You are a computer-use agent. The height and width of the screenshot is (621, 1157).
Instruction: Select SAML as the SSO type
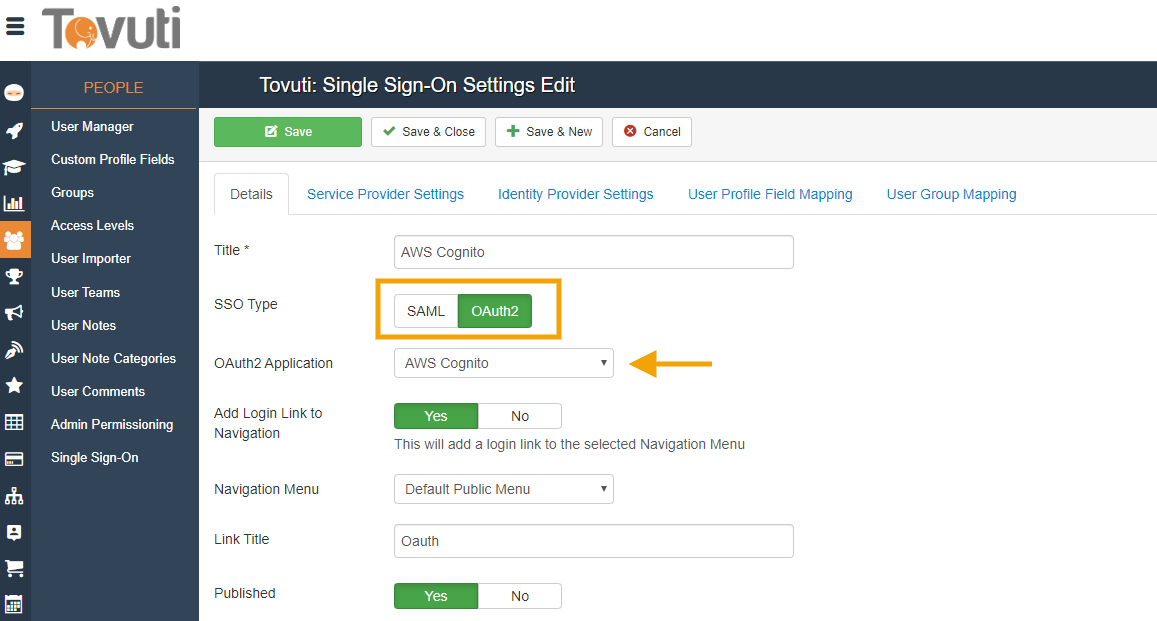tap(426, 311)
